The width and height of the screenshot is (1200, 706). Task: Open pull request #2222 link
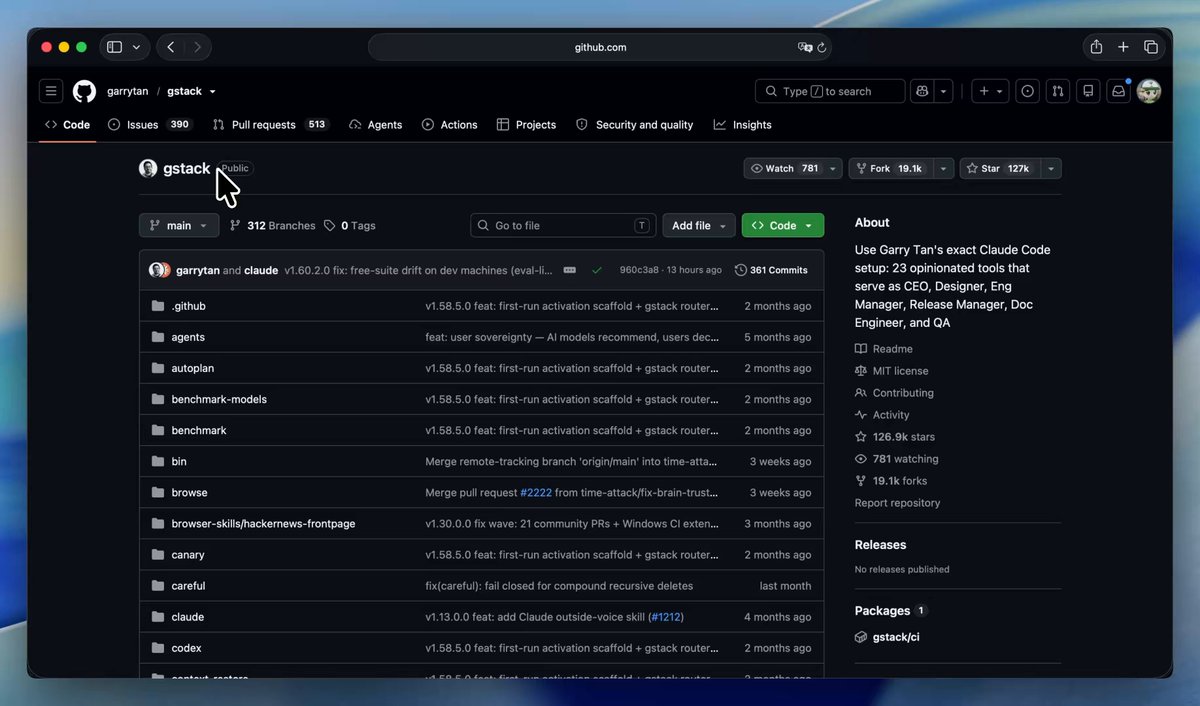(538, 493)
